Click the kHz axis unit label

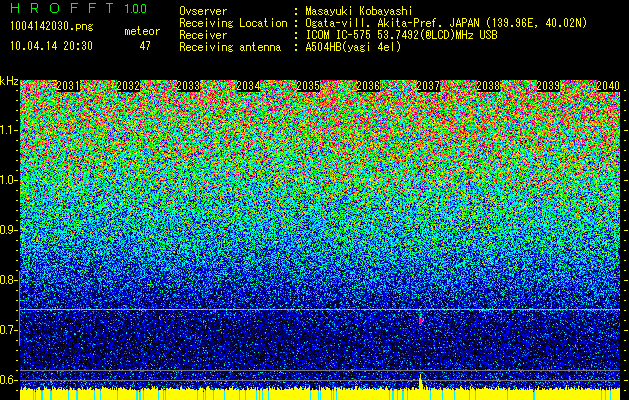(x=9, y=81)
